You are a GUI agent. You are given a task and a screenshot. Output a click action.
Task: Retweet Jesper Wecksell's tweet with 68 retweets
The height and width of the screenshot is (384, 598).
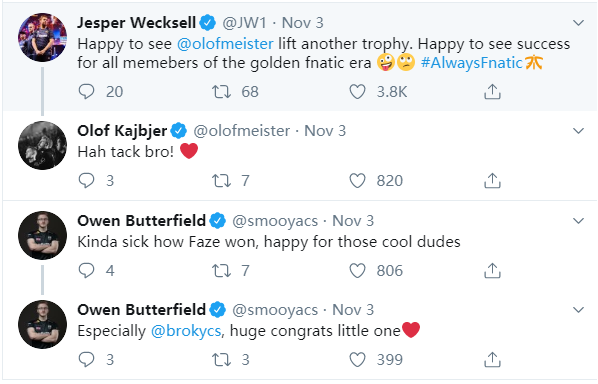[222, 92]
